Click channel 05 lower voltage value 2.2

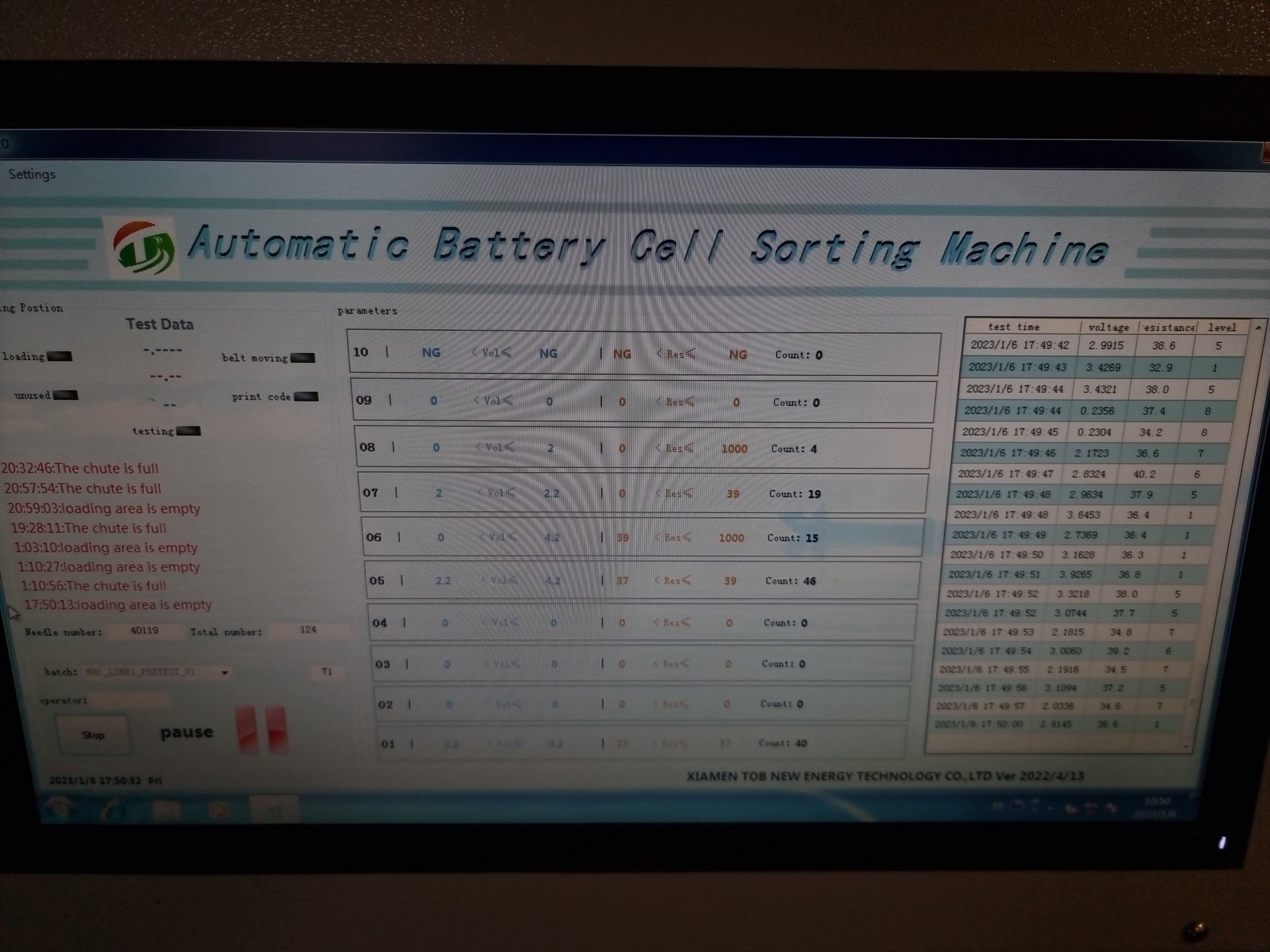[443, 580]
